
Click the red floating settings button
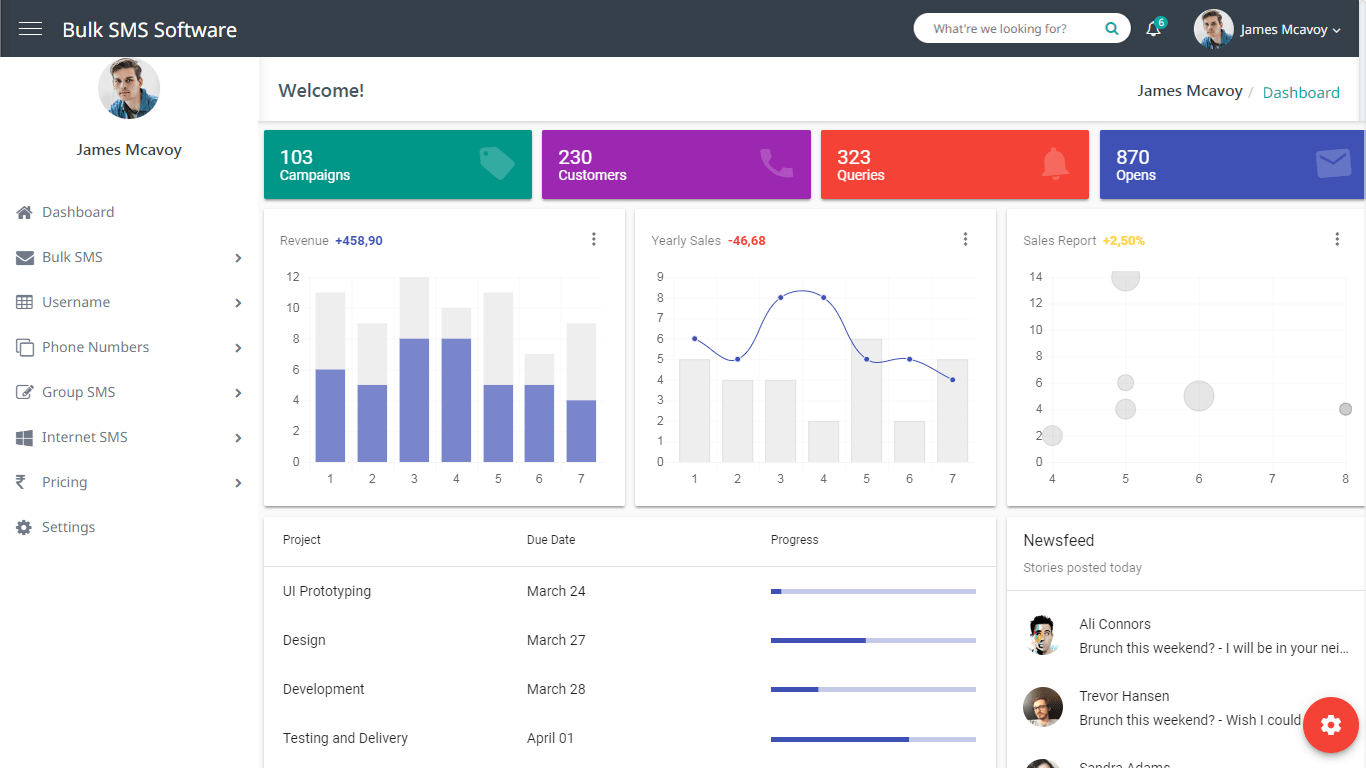[1330, 725]
